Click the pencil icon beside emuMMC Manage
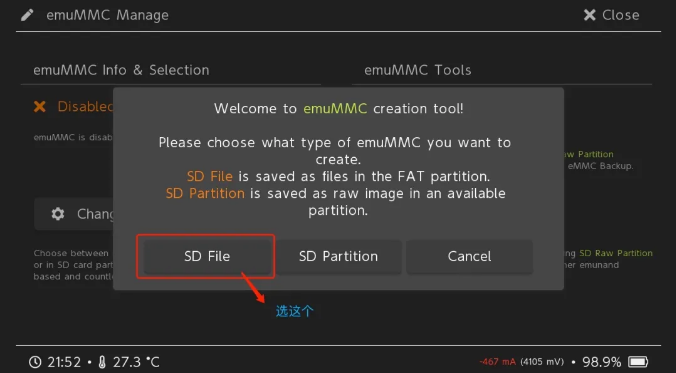The image size is (676, 373). (27, 15)
